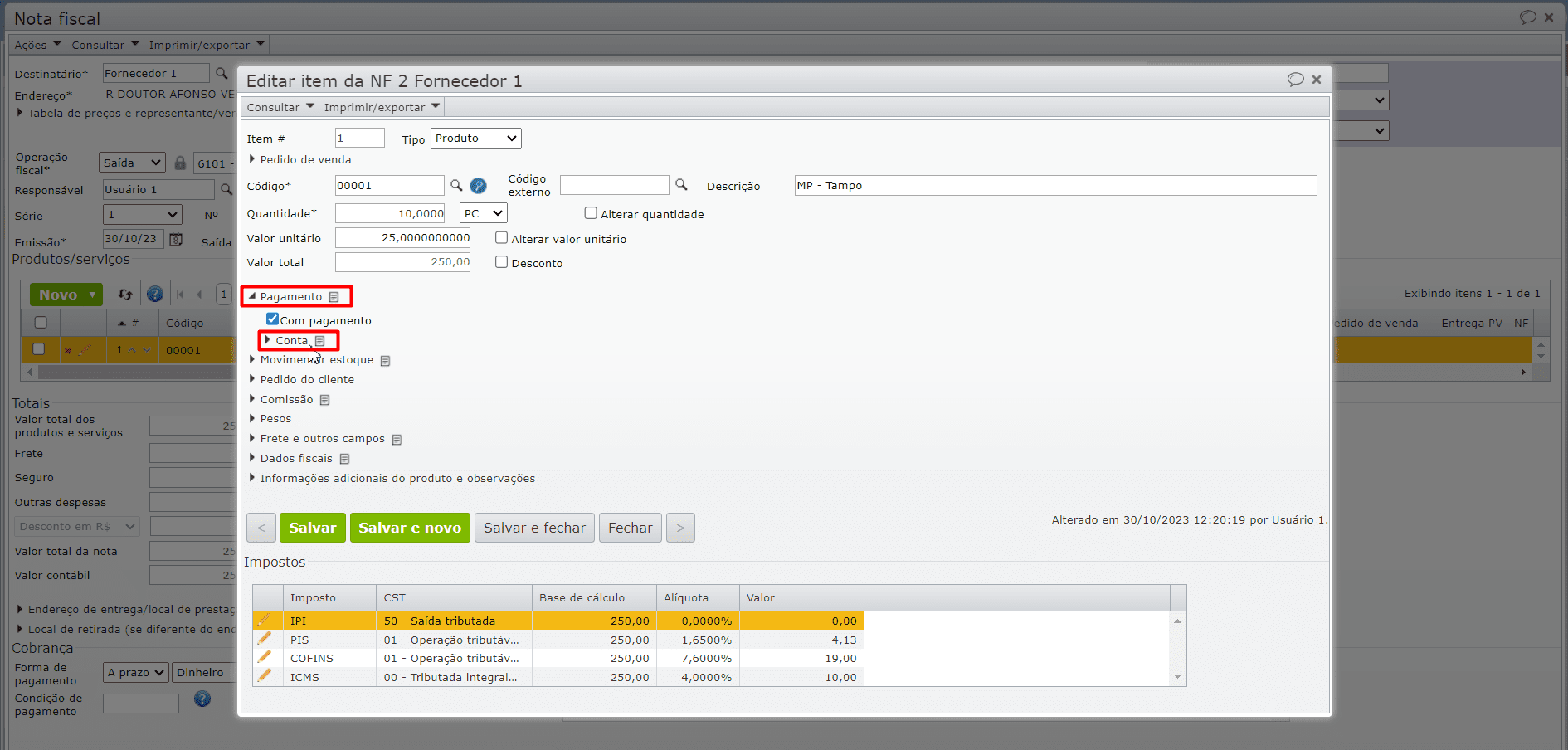Open Imprimir/exportar menu in the edit dialog
Viewport: 1568px width, 750px height.
click(382, 107)
